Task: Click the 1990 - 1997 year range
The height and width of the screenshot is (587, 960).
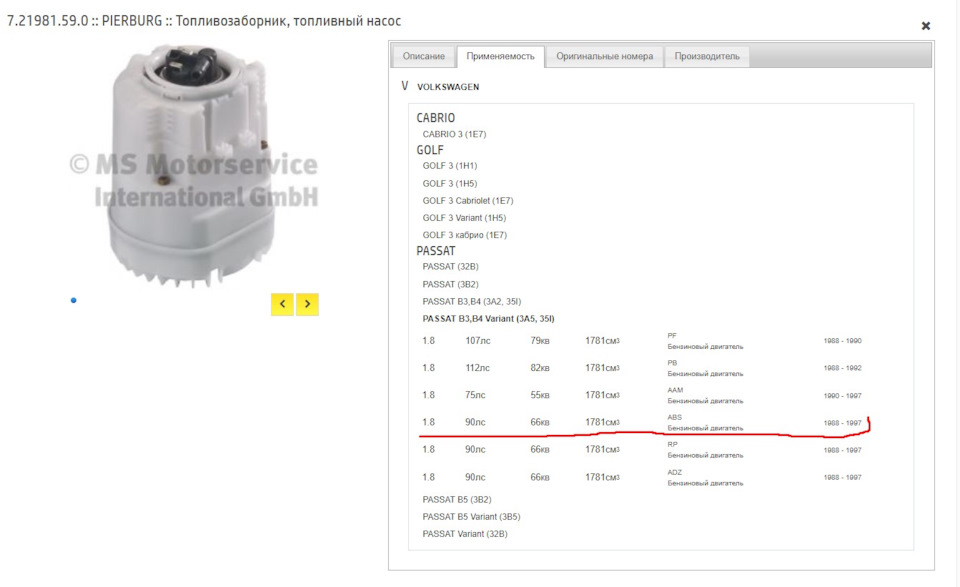Action: pos(842,396)
